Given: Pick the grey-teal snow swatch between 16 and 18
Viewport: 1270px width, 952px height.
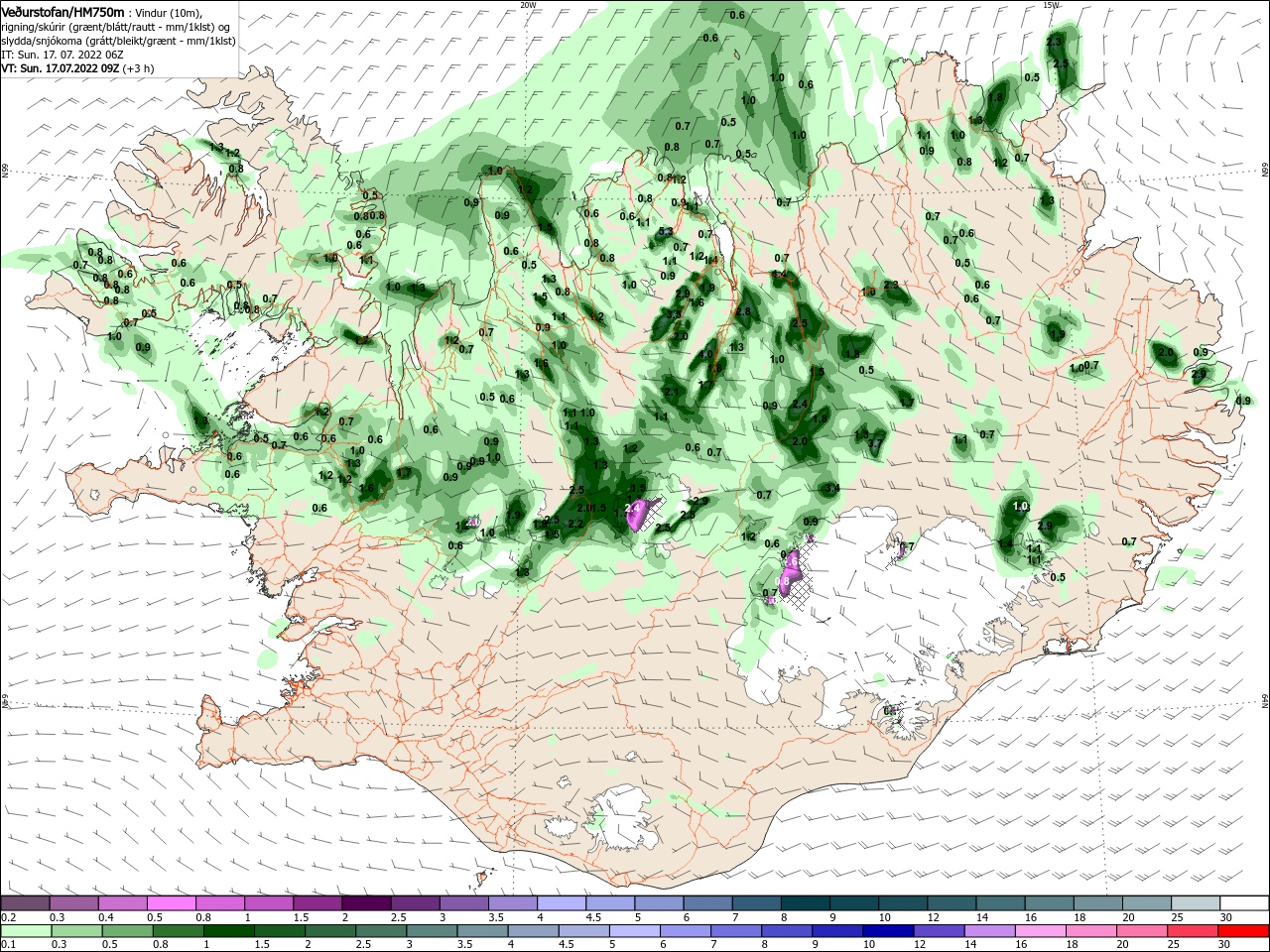Looking at the screenshot, I should (x=1049, y=903).
